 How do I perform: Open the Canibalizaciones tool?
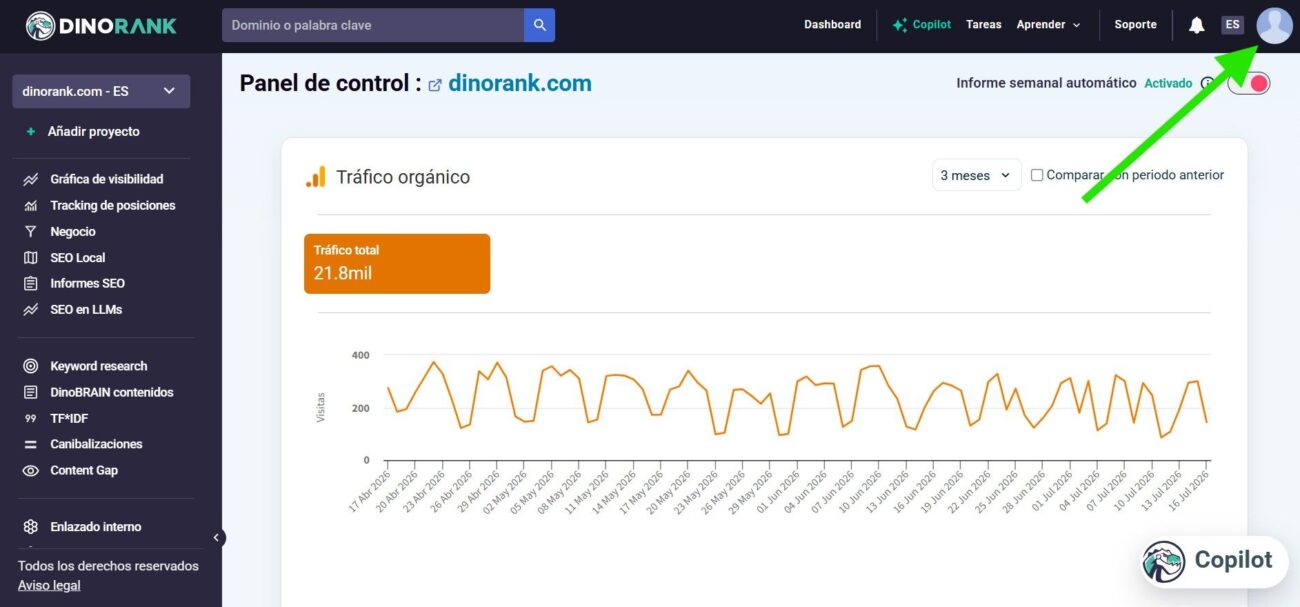point(96,444)
